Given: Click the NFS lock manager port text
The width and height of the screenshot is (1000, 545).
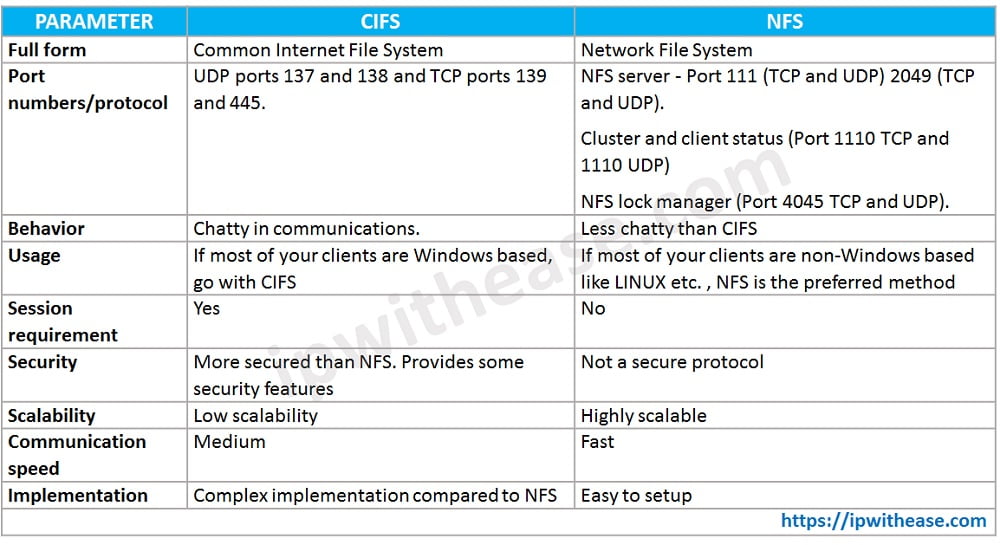Looking at the screenshot, I should click(x=764, y=201).
